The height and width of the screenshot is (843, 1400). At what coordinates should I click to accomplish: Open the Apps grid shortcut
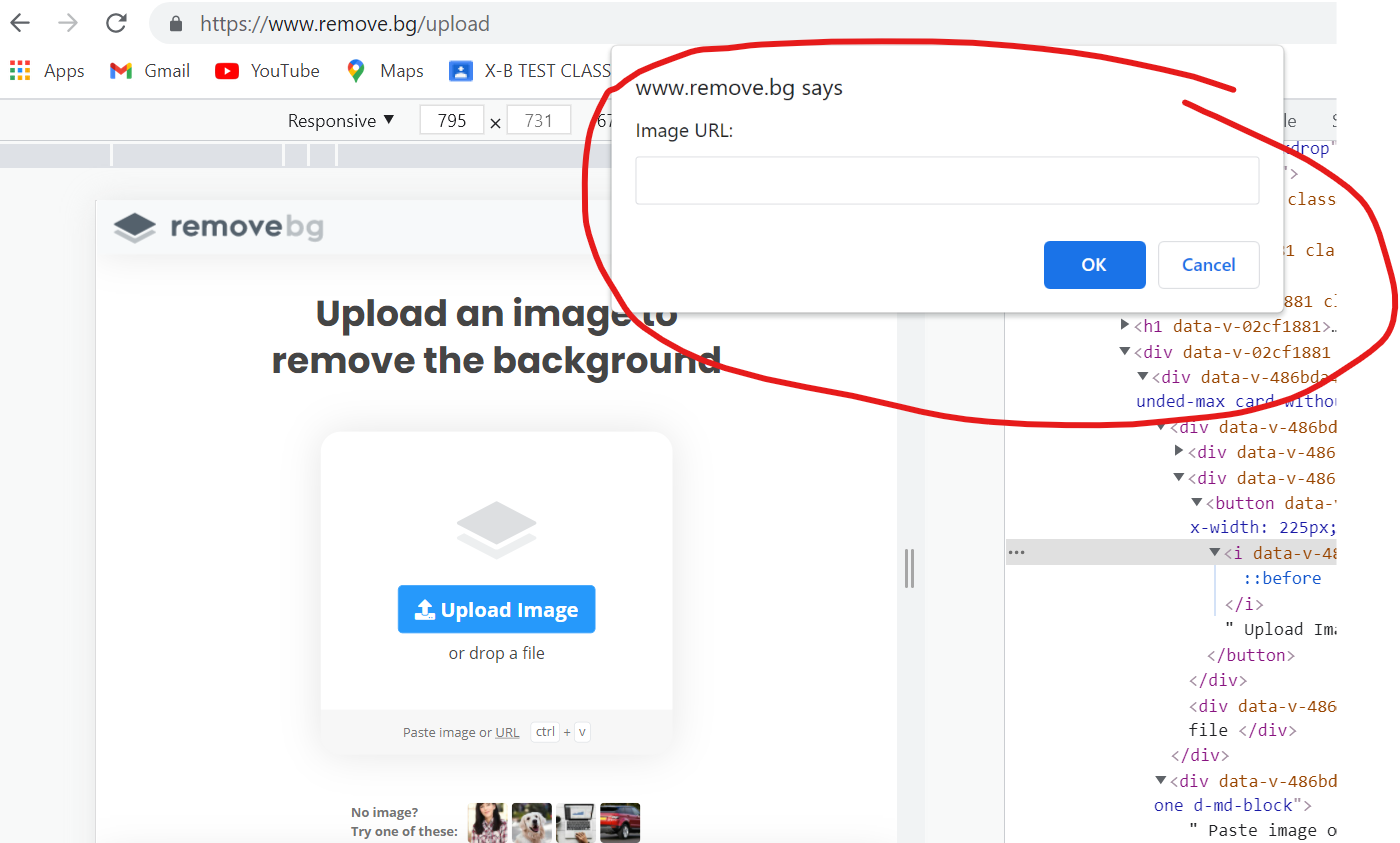(x=47, y=71)
